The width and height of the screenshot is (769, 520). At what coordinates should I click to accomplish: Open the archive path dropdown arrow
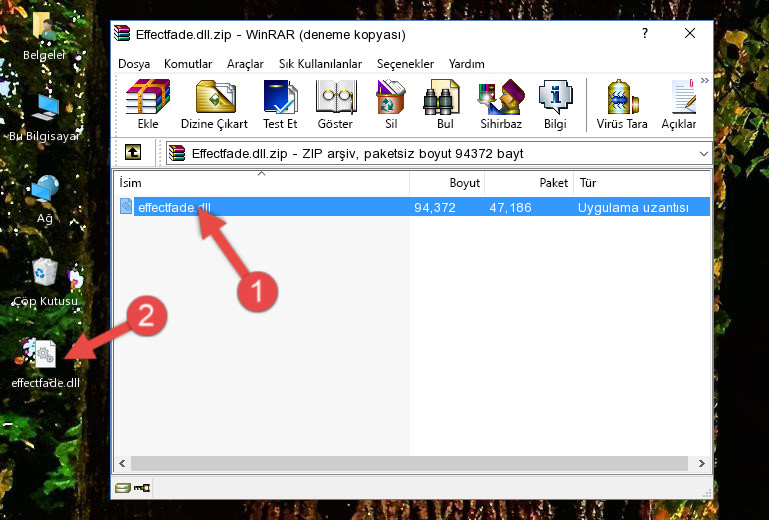point(704,154)
